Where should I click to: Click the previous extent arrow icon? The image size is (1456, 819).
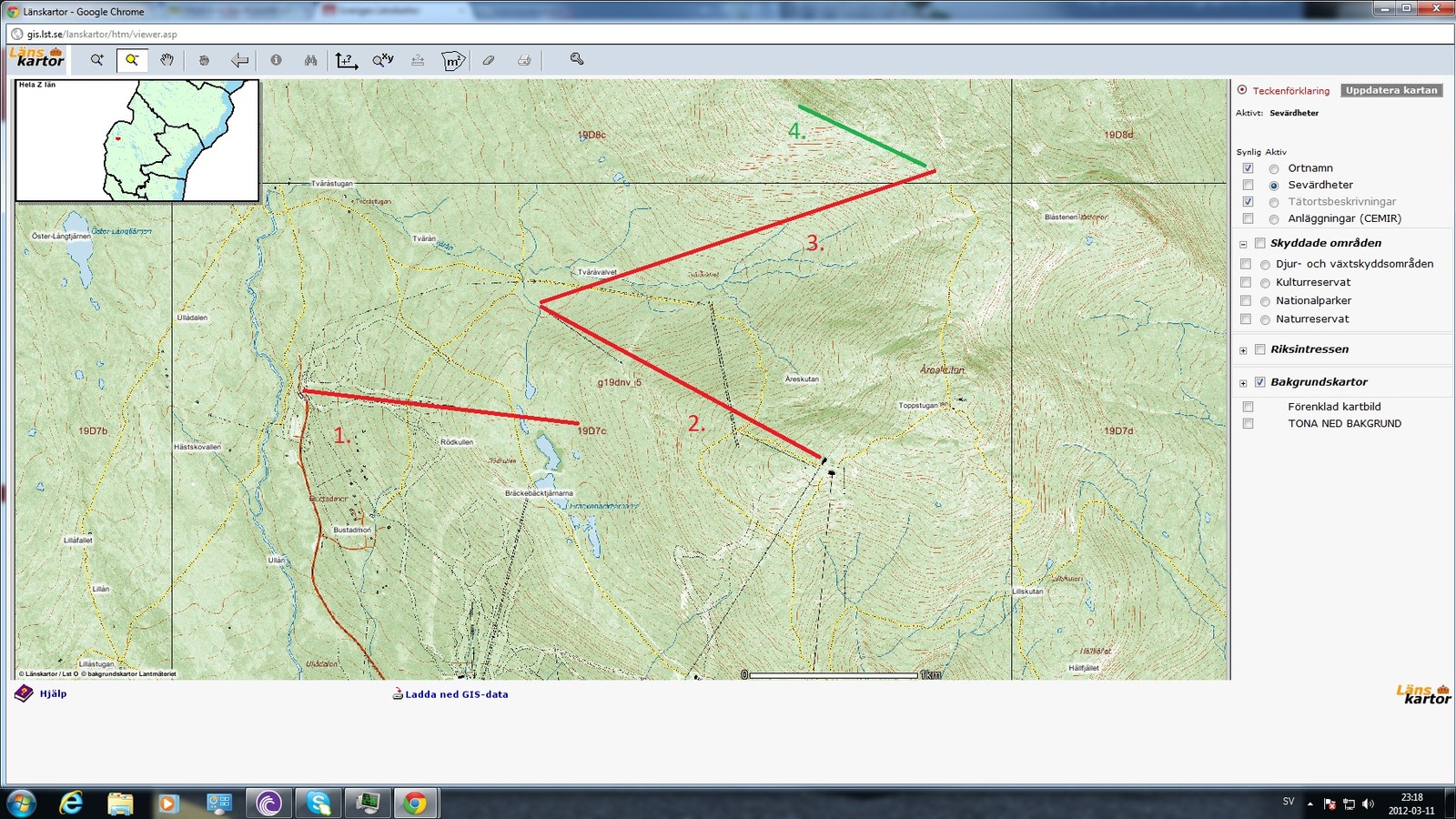tap(239, 60)
